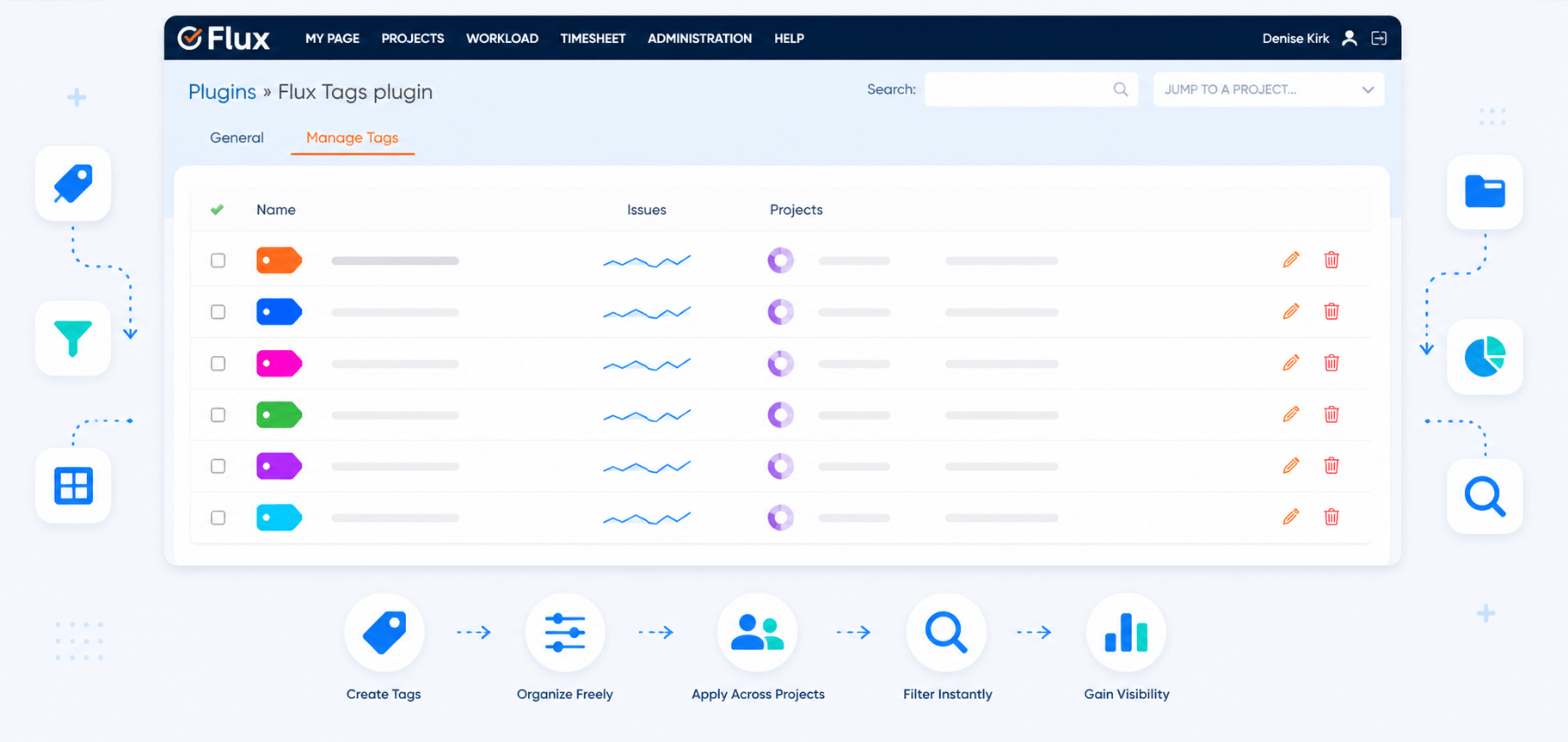Viewport: 1568px width, 742px height.
Task: Click the cyan tag's issues sparkline
Action: 647,518
